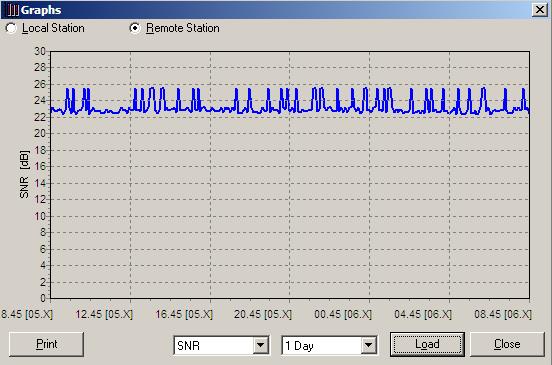This screenshot has height=365, width=552.
Task: Click inside the 1 Day combo box field
Action: (x=322, y=345)
